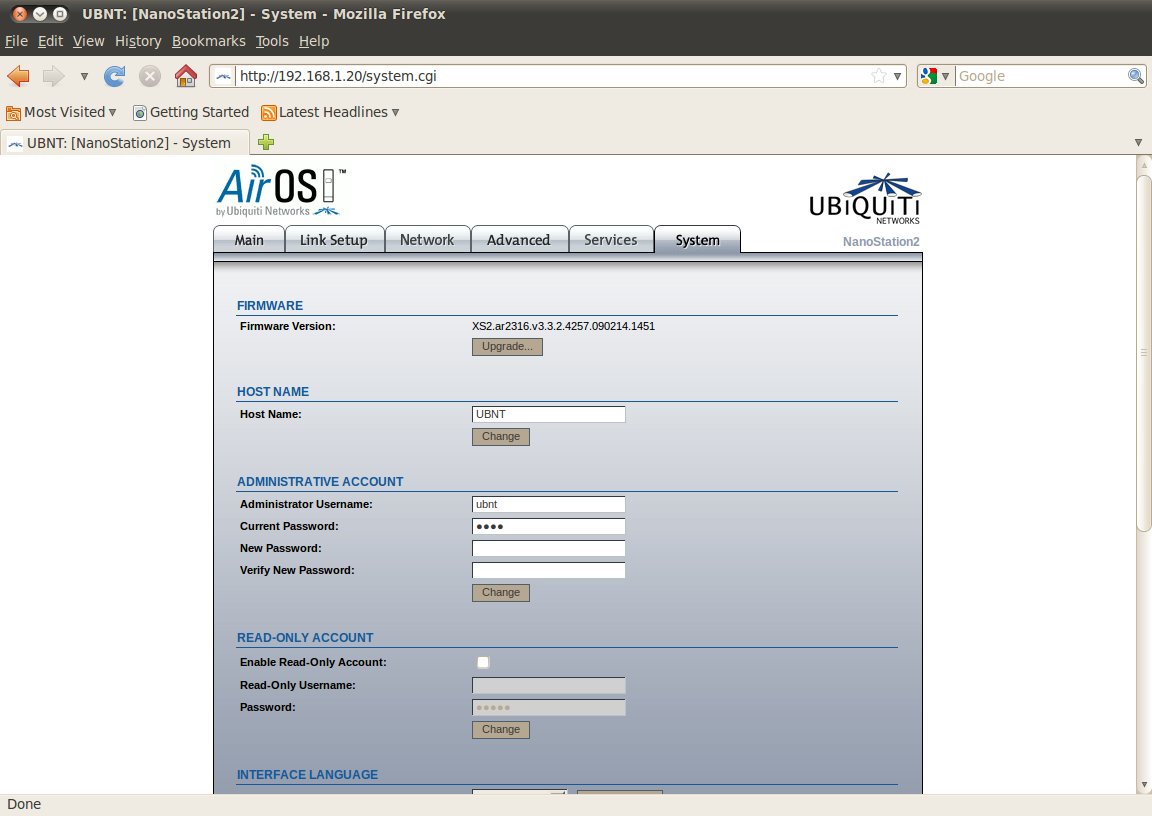
Task: Open the Help menu
Action: coord(314,41)
